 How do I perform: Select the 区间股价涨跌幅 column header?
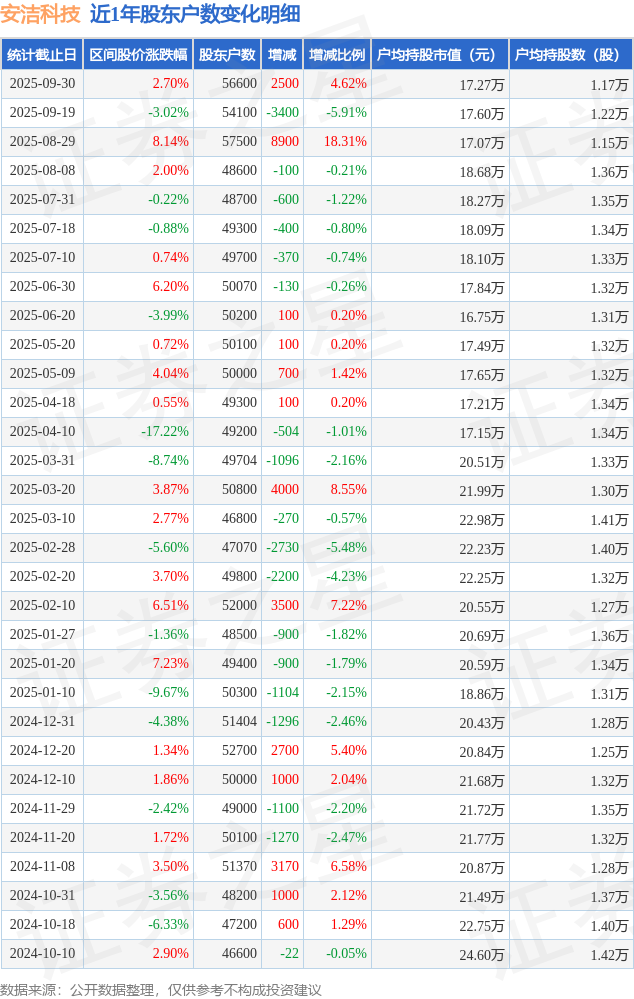click(138, 55)
